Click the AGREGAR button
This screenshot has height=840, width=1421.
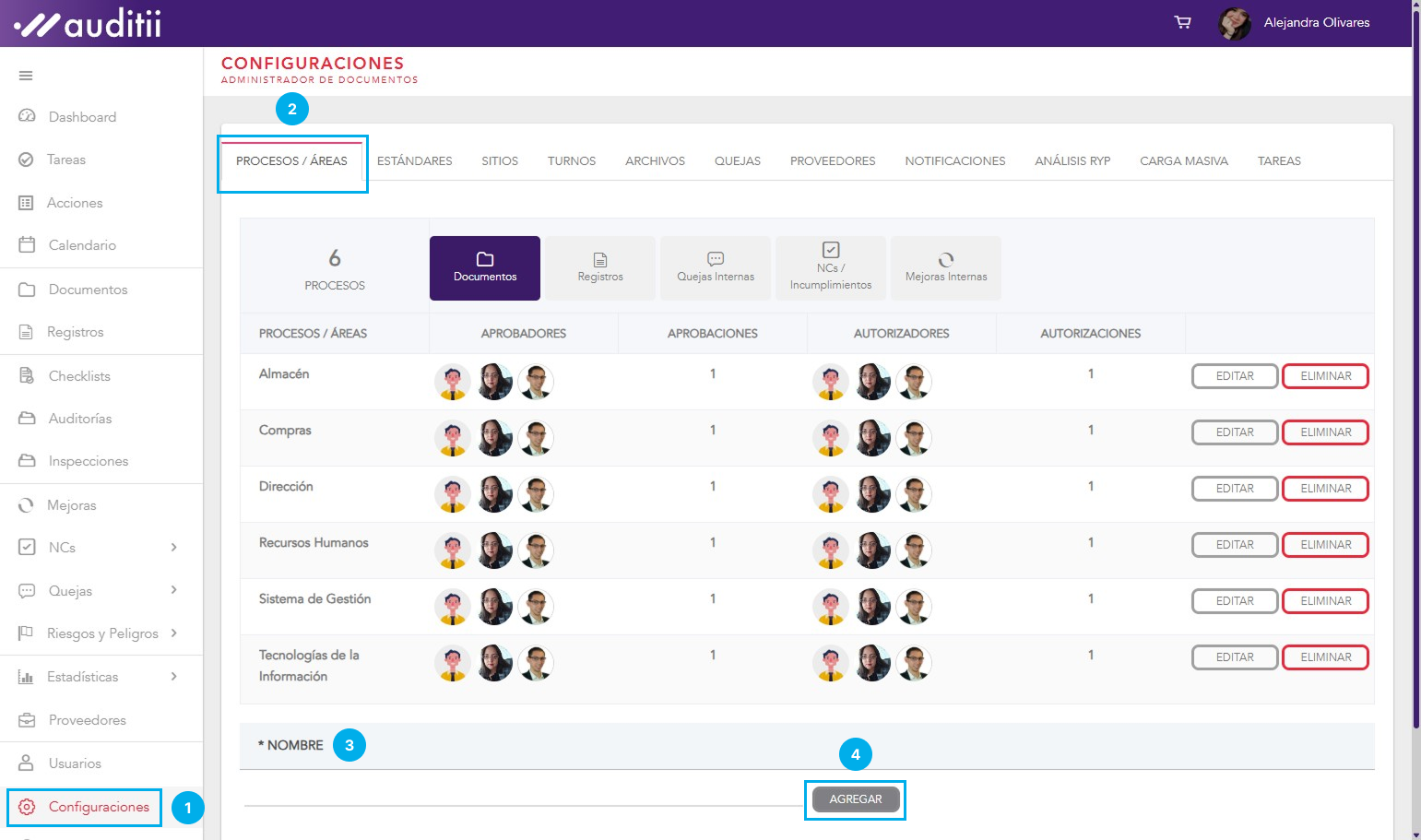[855, 799]
